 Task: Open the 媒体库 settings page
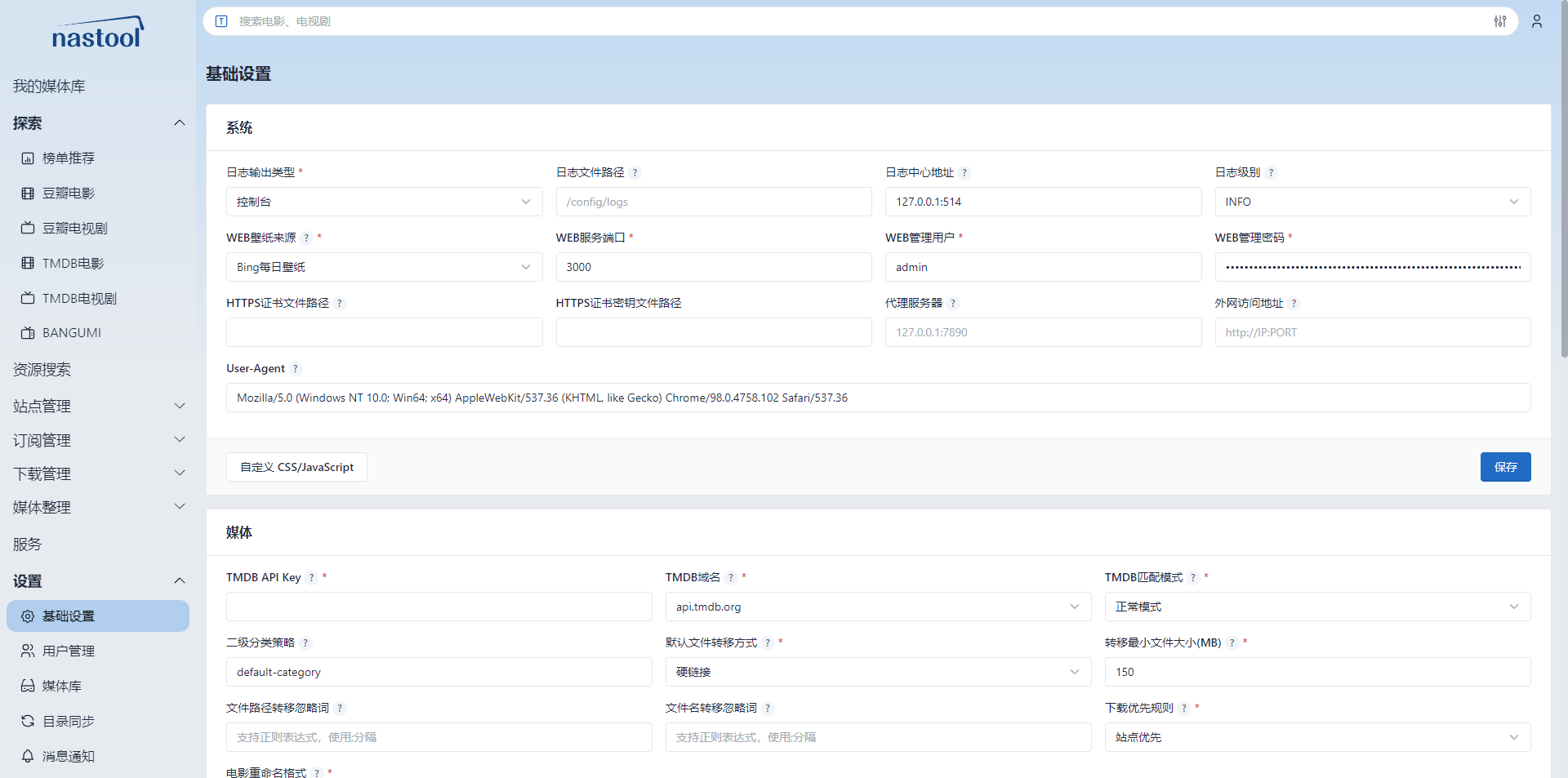pos(61,686)
